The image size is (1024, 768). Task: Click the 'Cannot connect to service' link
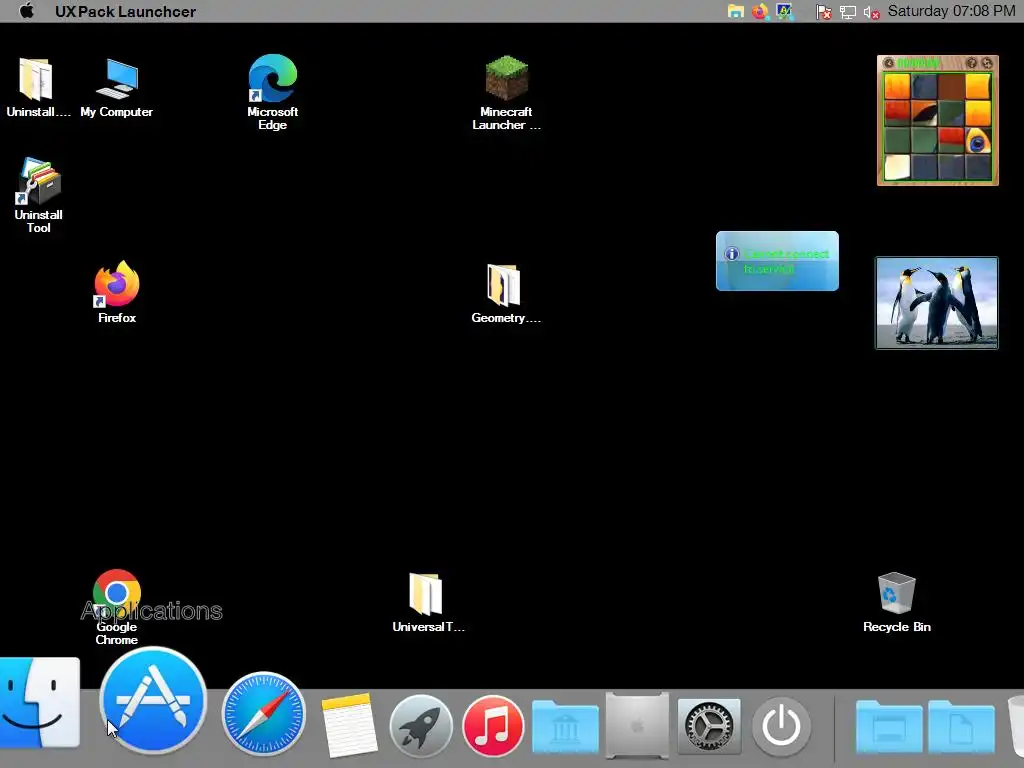pyautogui.click(x=786, y=261)
